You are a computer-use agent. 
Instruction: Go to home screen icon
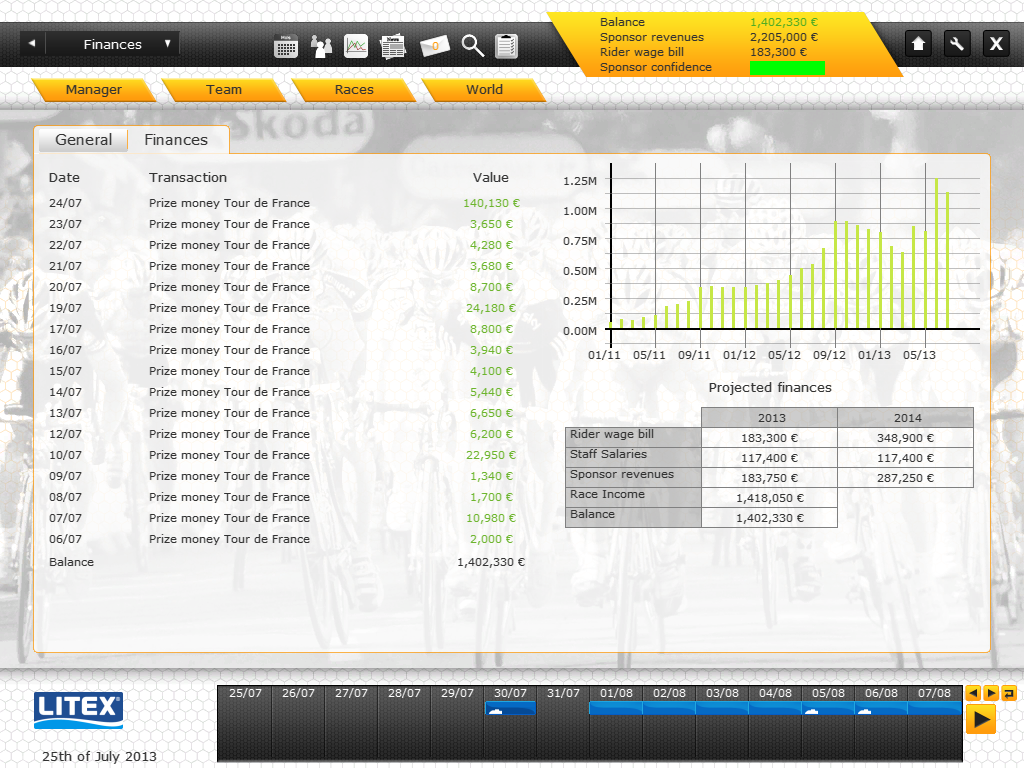(x=919, y=44)
